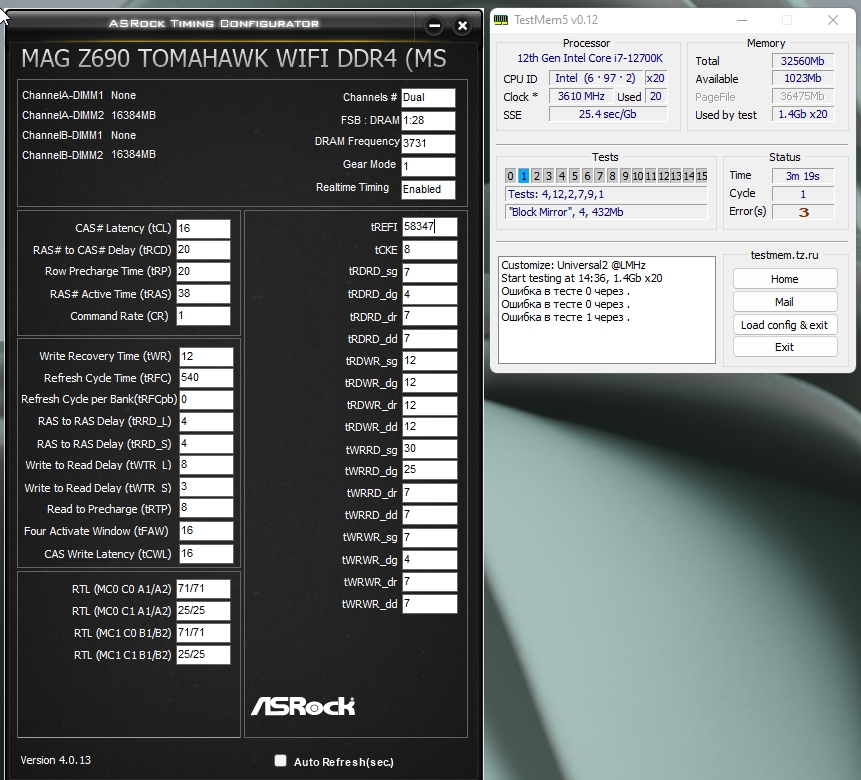This screenshot has width=861, height=780.
Task: Click the TestMem5 log text box
Action: [607, 310]
